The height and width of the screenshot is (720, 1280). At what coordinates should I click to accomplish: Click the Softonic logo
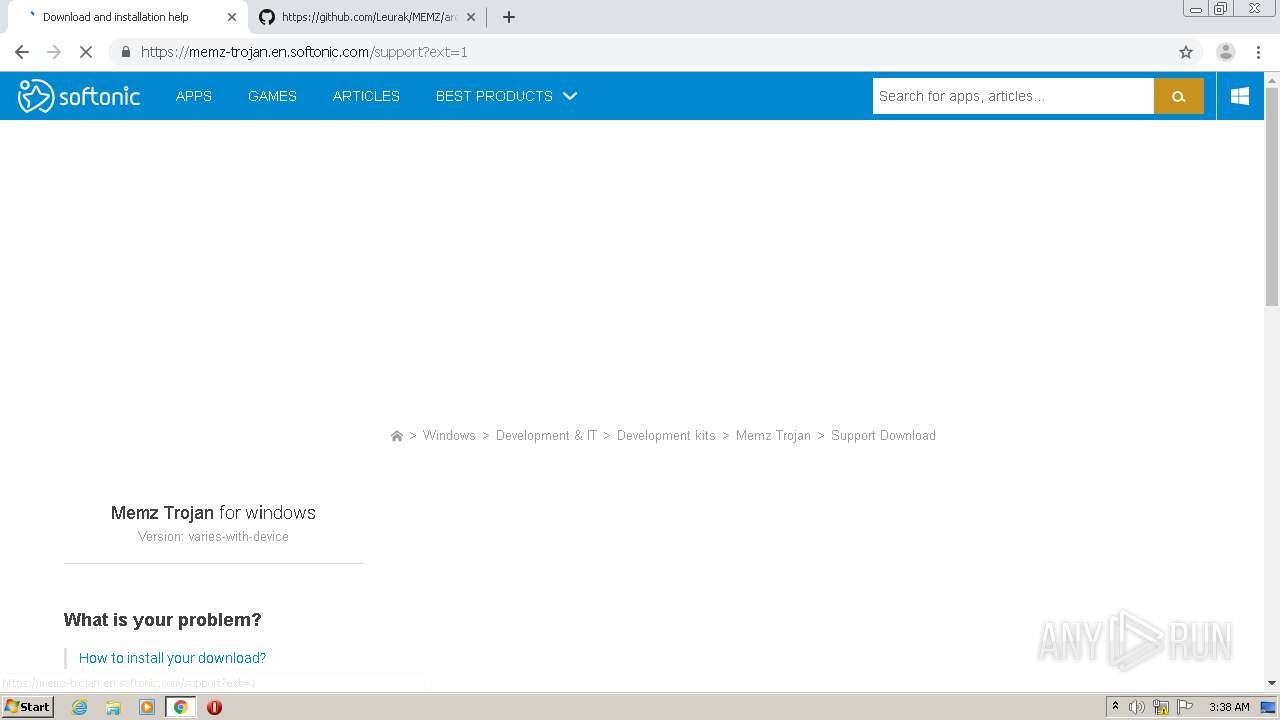[79, 96]
